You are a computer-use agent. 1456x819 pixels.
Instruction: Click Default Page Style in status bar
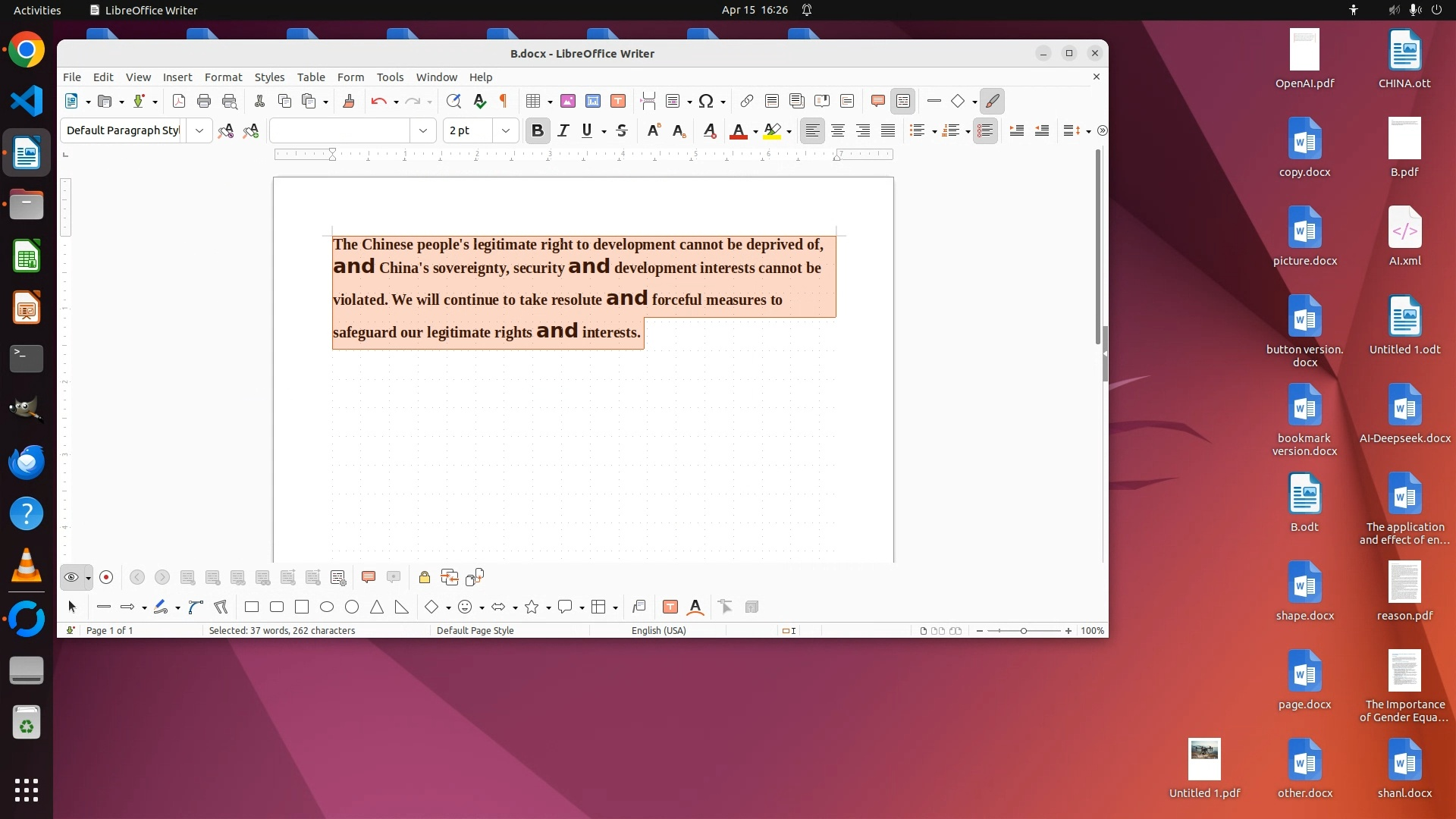tap(475, 630)
